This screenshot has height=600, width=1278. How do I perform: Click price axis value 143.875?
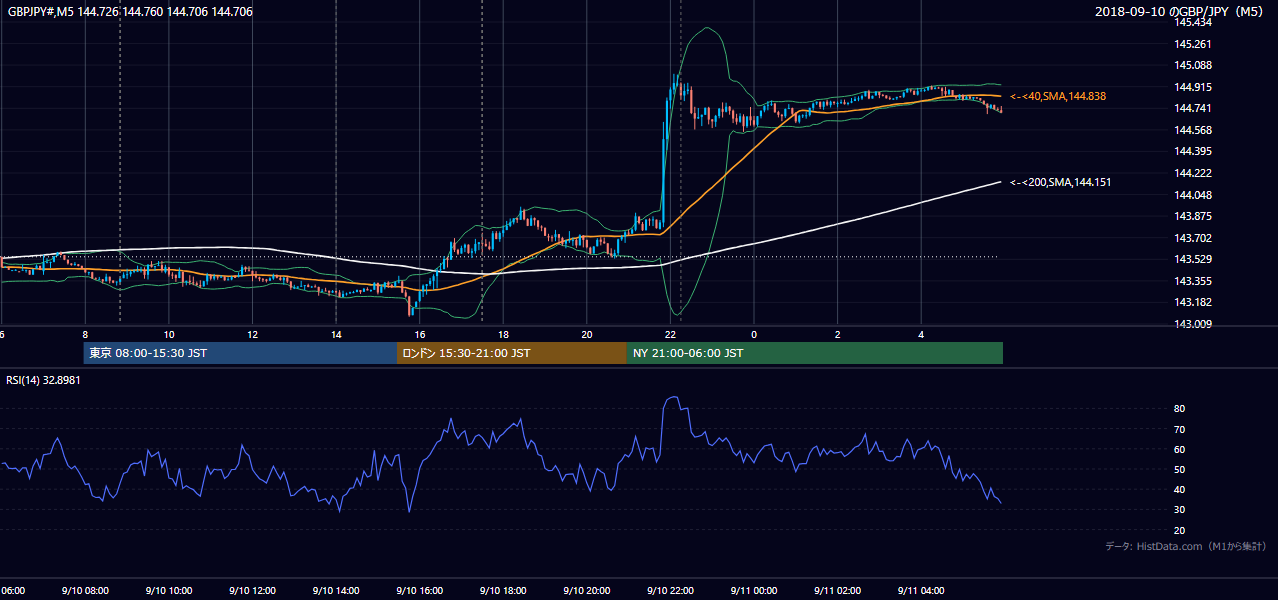pos(1192,216)
